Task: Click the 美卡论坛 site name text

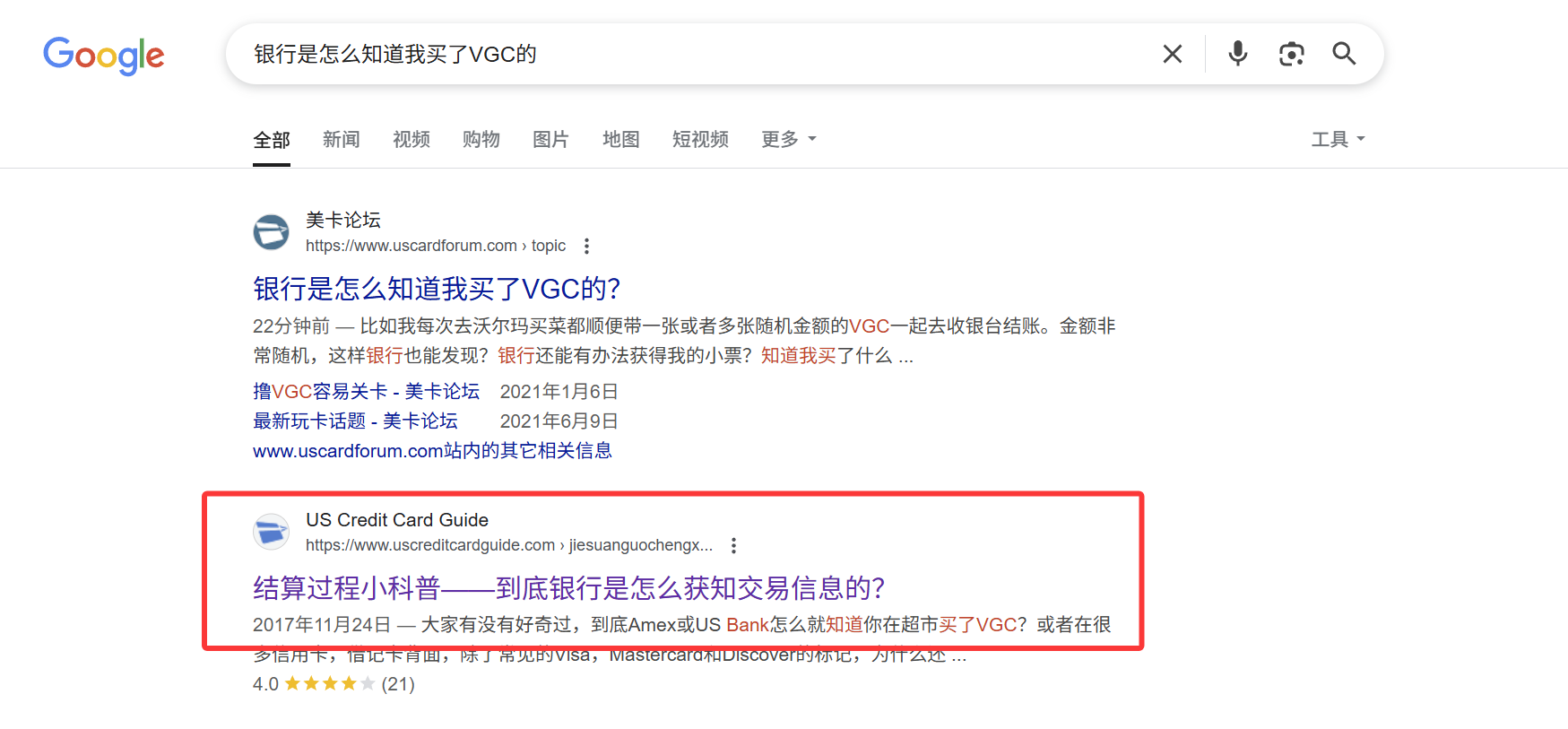Action: [343, 221]
